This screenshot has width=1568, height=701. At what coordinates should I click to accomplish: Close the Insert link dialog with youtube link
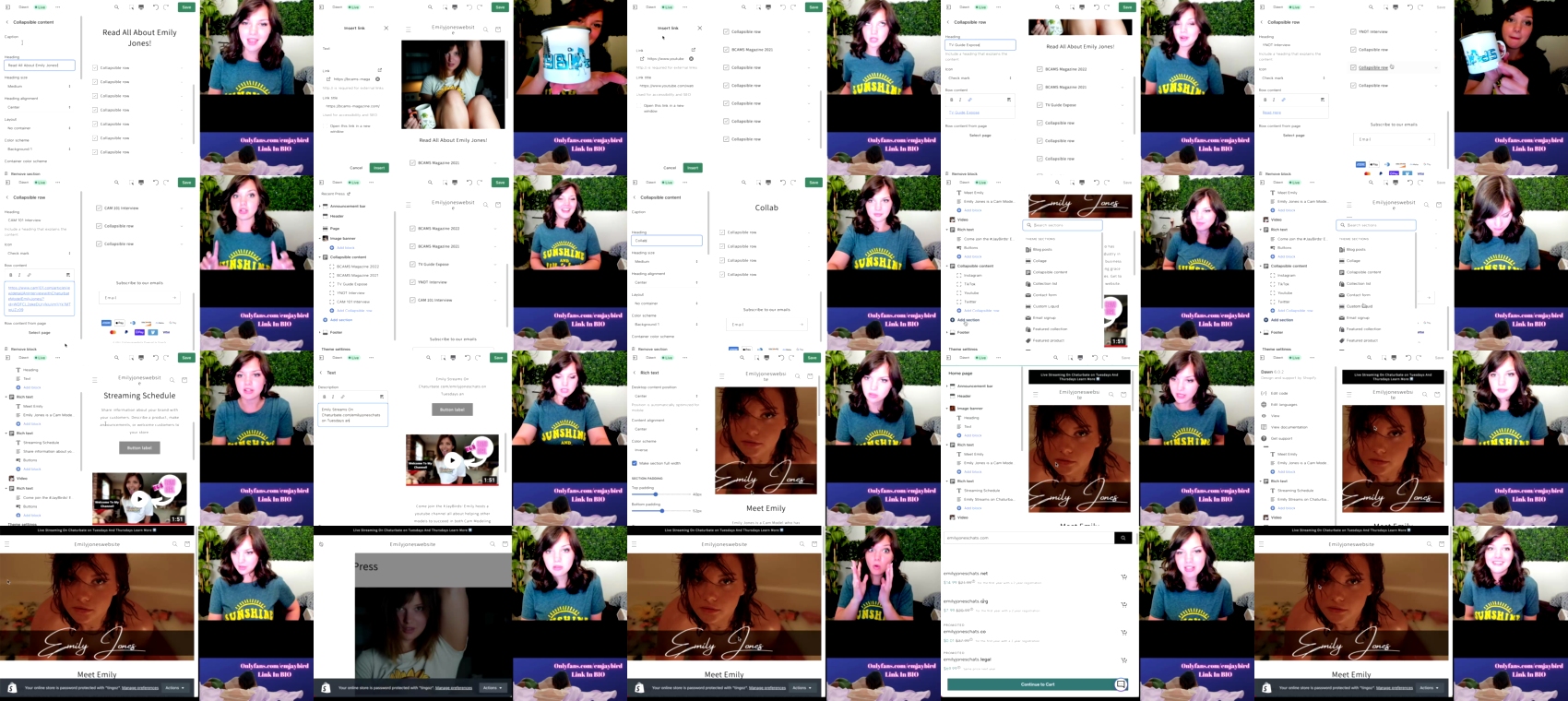[699, 28]
